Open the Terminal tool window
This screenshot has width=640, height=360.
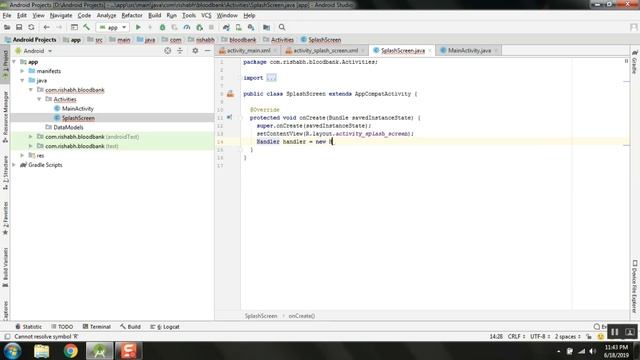click(x=97, y=327)
